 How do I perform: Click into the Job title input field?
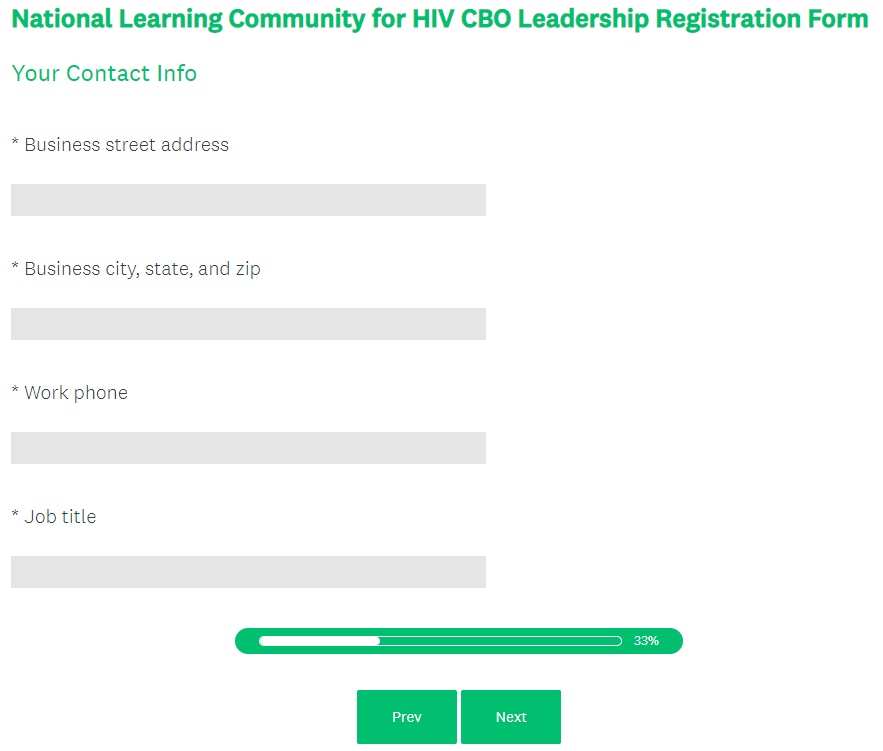248,572
